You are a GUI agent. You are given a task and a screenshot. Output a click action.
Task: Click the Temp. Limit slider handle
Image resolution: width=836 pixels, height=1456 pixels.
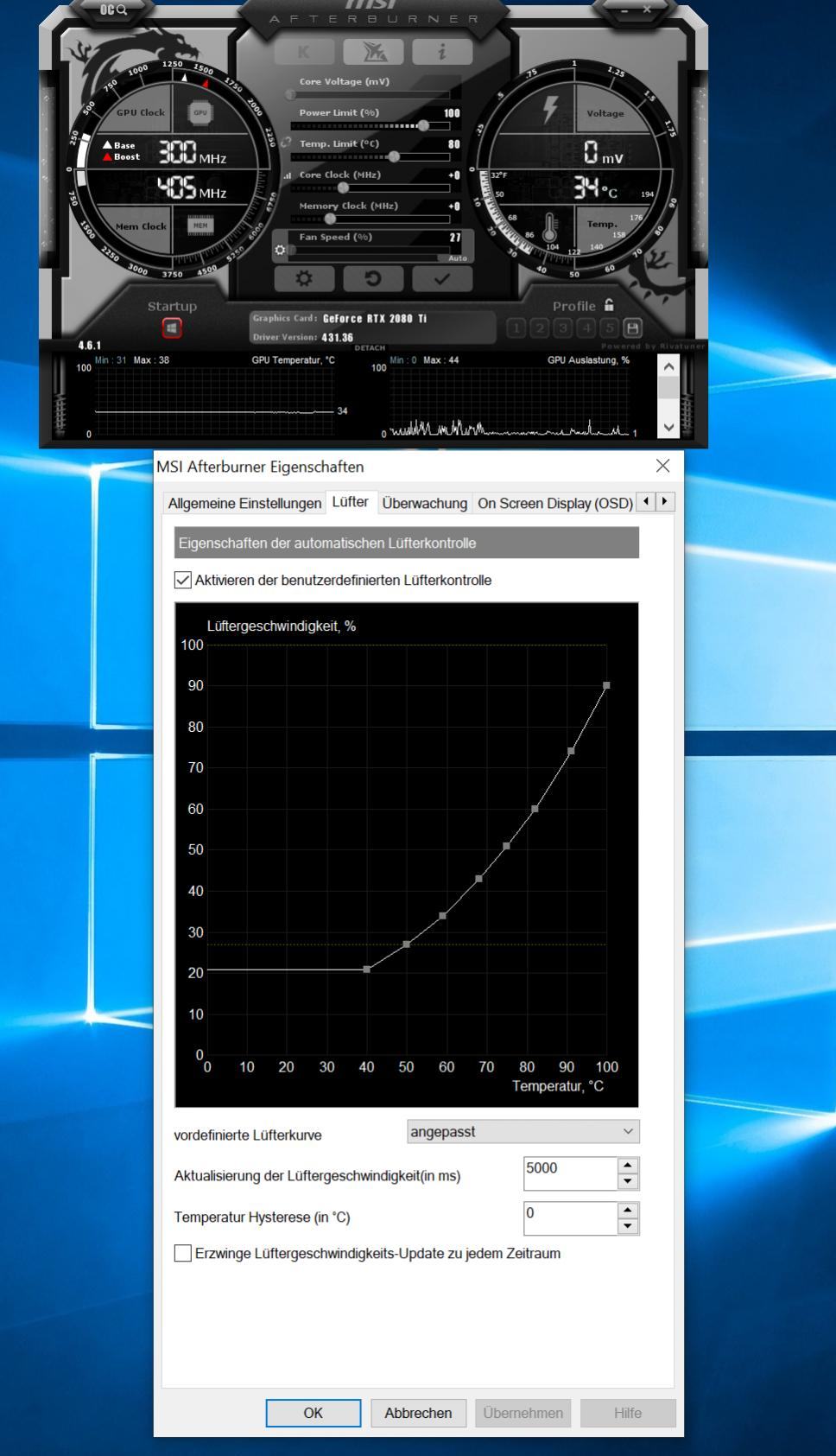pos(395,156)
